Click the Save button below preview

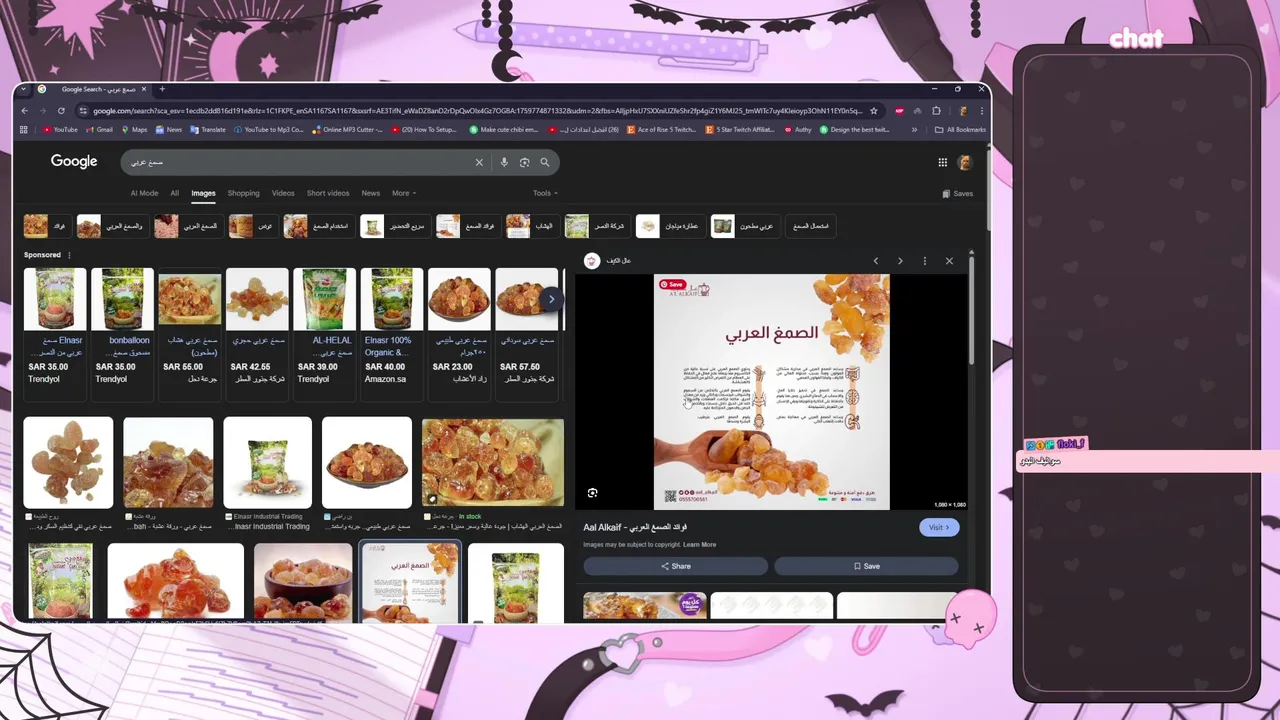coord(866,566)
